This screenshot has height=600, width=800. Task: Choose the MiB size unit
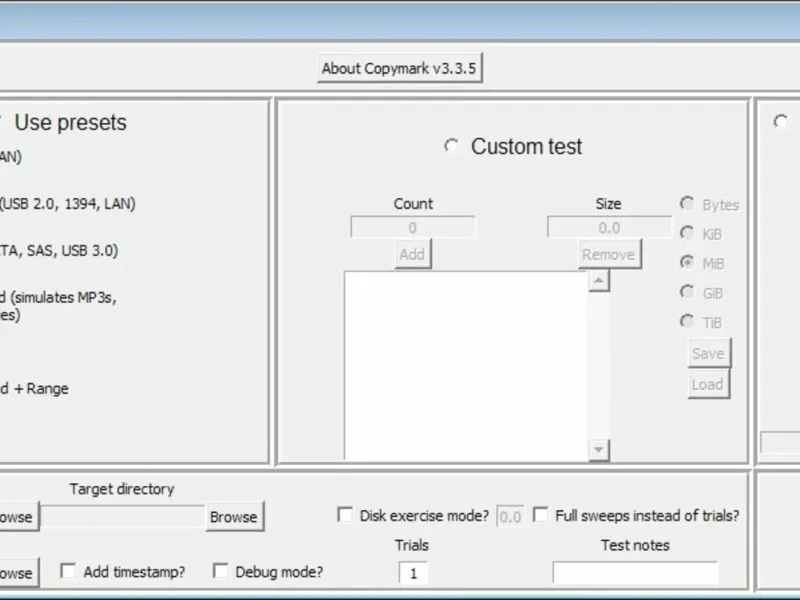pos(687,262)
